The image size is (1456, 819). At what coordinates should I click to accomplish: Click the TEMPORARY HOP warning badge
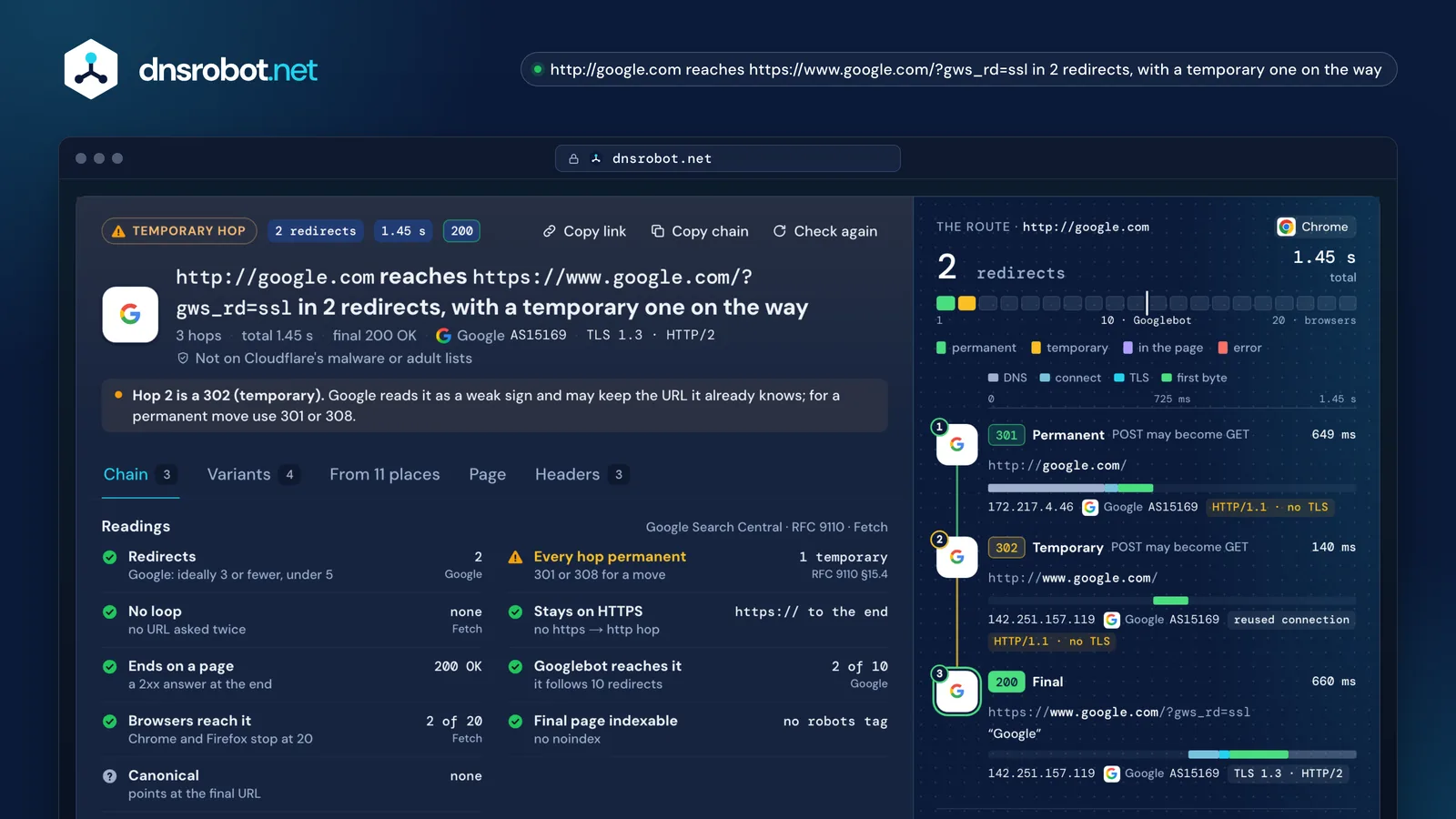(179, 231)
